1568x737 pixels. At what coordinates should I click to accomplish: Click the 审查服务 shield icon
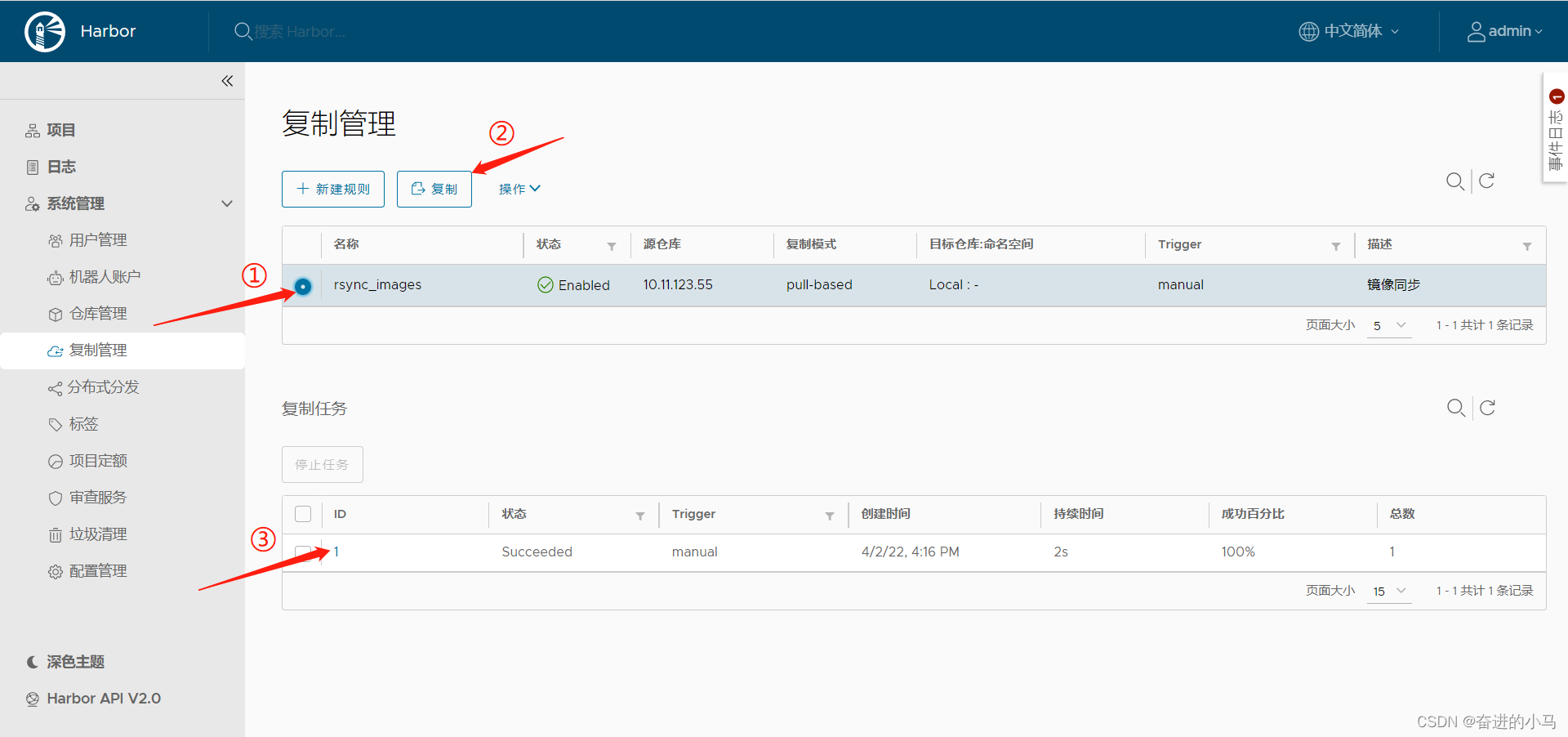pos(56,498)
